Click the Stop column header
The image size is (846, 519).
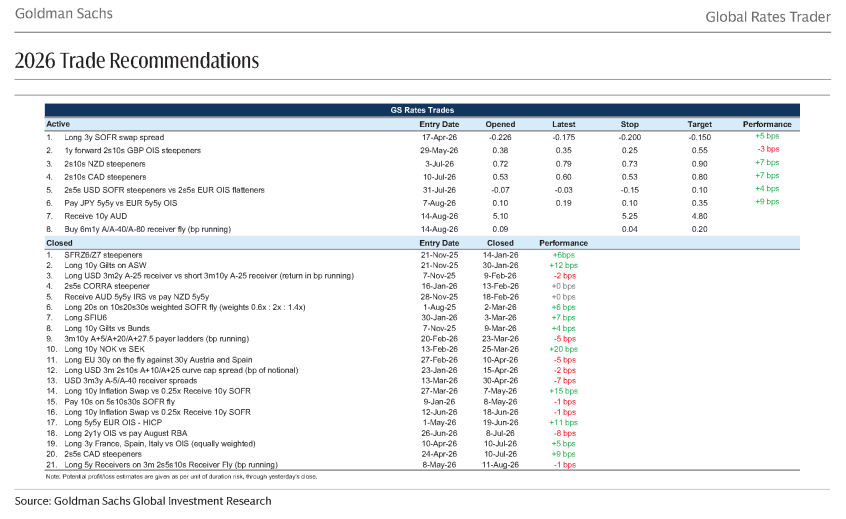point(629,124)
